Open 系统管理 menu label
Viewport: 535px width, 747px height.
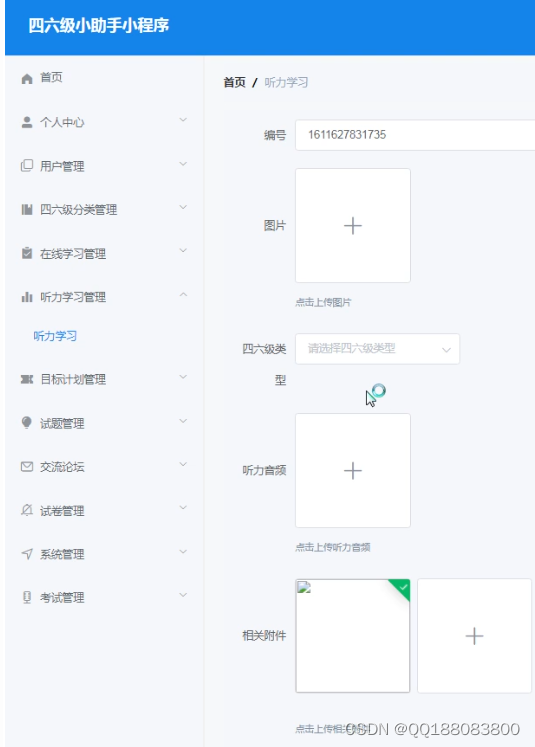pyautogui.click(x=62, y=555)
